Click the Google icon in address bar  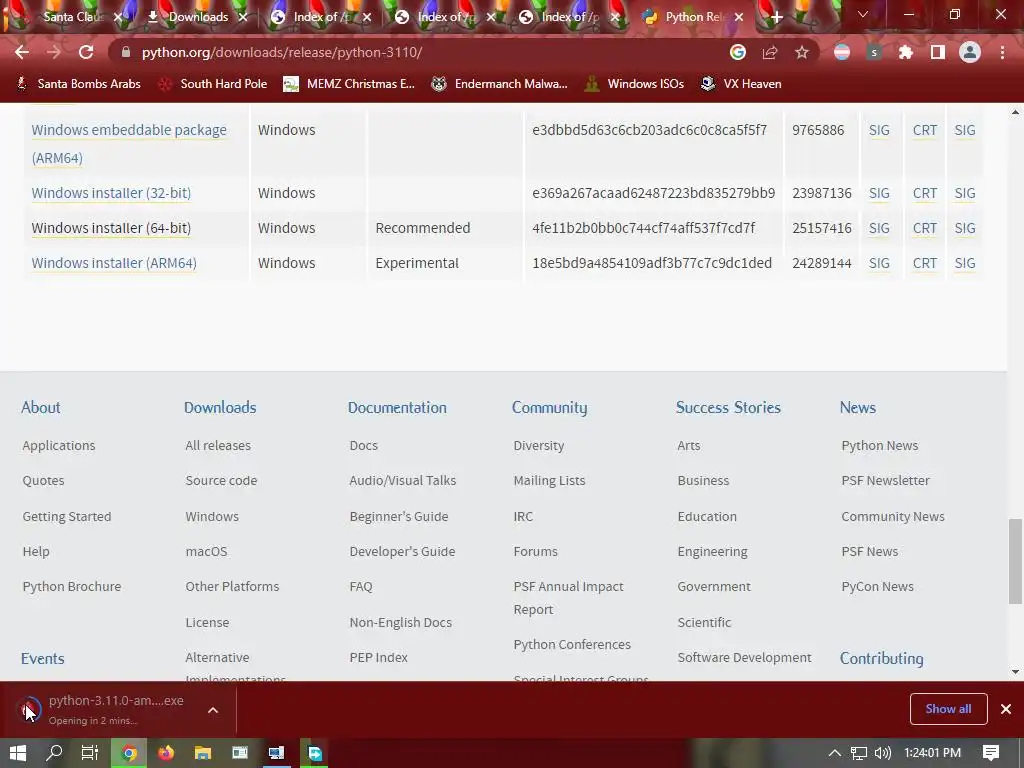(x=738, y=52)
